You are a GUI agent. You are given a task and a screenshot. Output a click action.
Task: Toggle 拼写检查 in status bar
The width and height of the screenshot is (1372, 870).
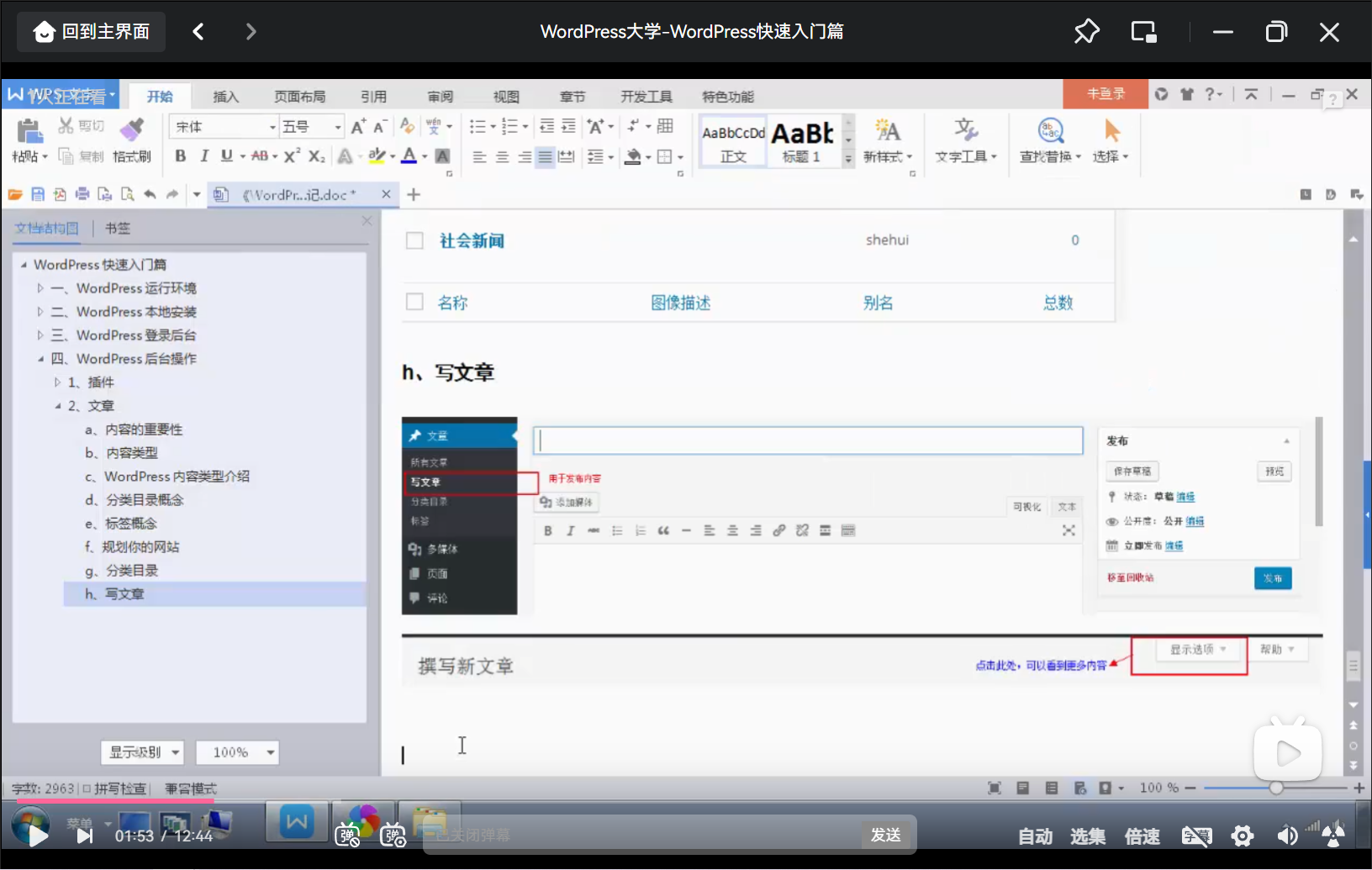(114, 788)
